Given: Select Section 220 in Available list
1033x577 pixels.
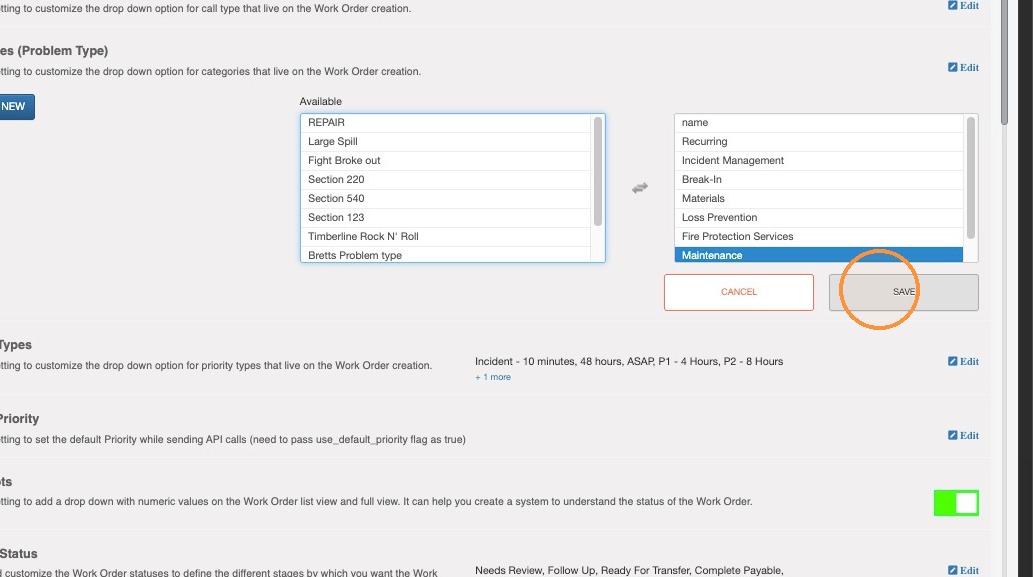Looking at the screenshot, I should click(x=445, y=179).
